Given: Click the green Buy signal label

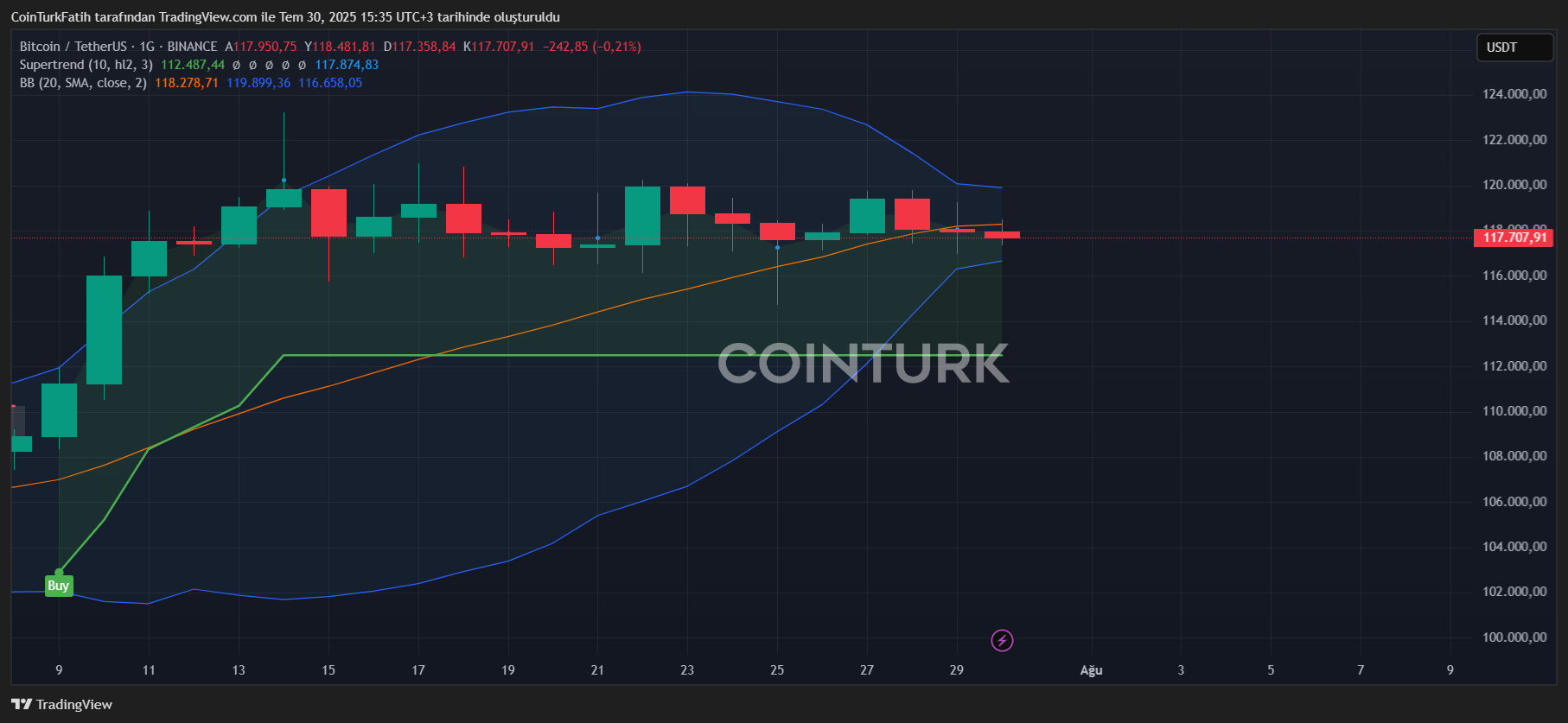Looking at the screenshot, I should 58,586.
